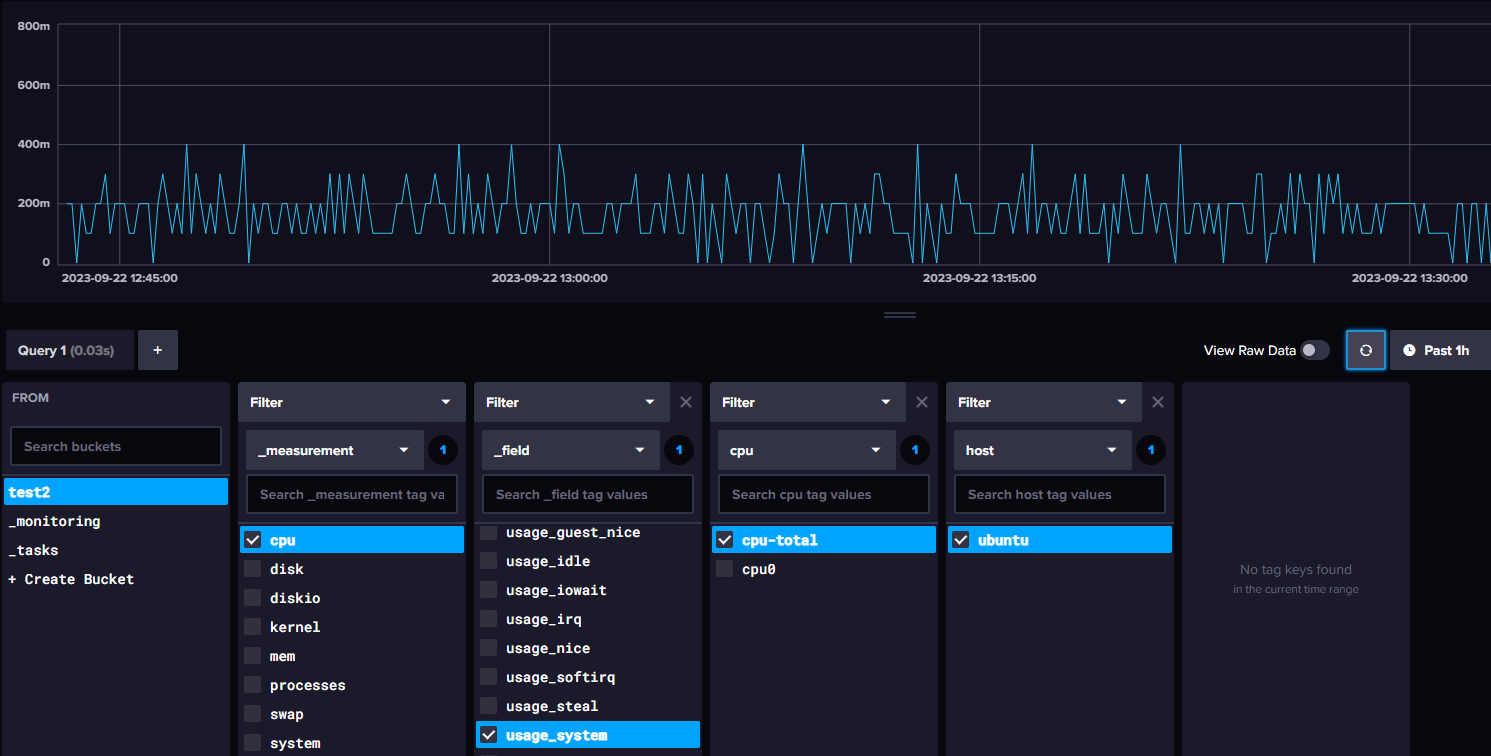Viewport: 1491px width, 756px height.
Task: Check the system measurement checkbox
Action: click(253, 743)
